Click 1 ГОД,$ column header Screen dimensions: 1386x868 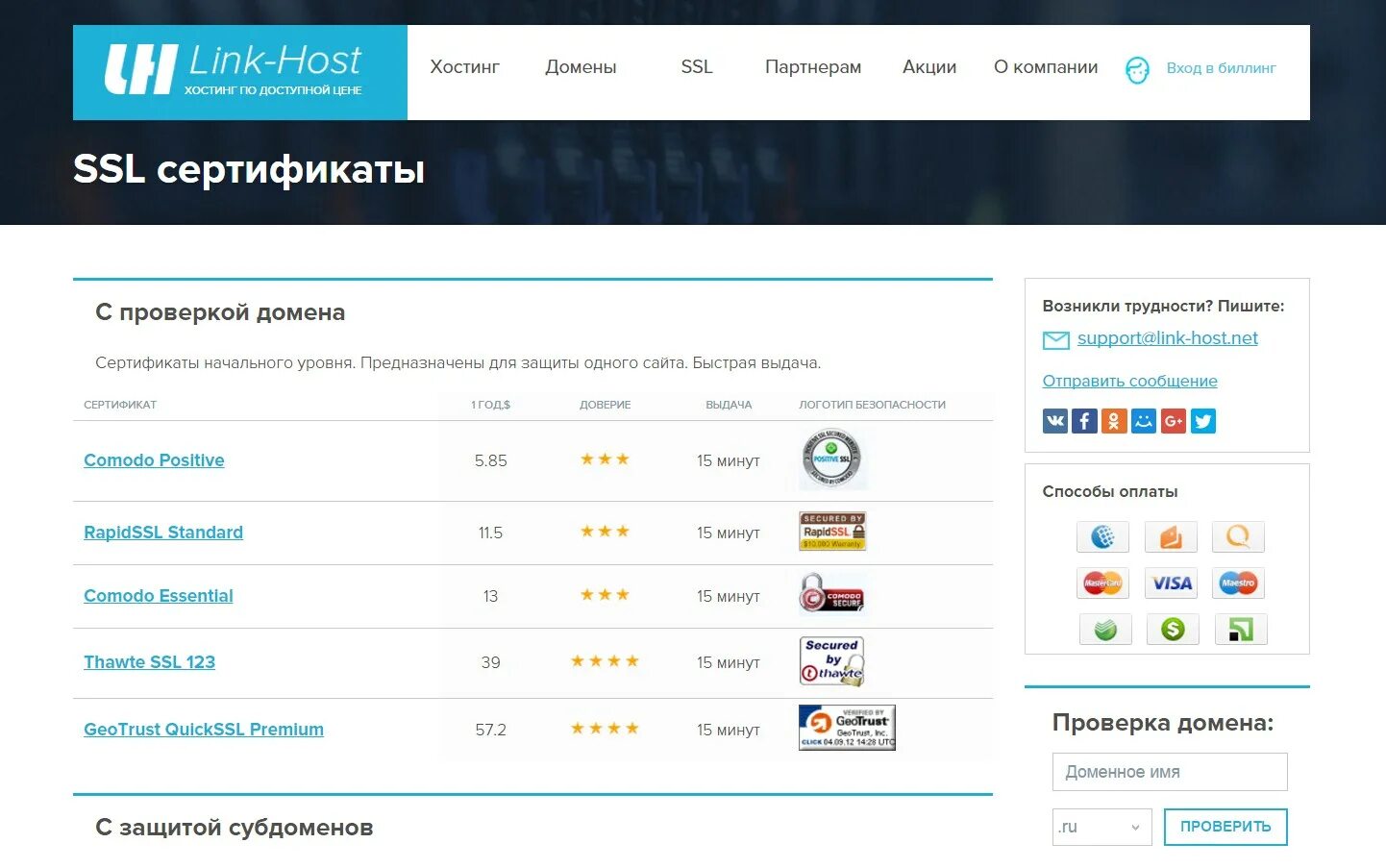[x=490, y=405]
